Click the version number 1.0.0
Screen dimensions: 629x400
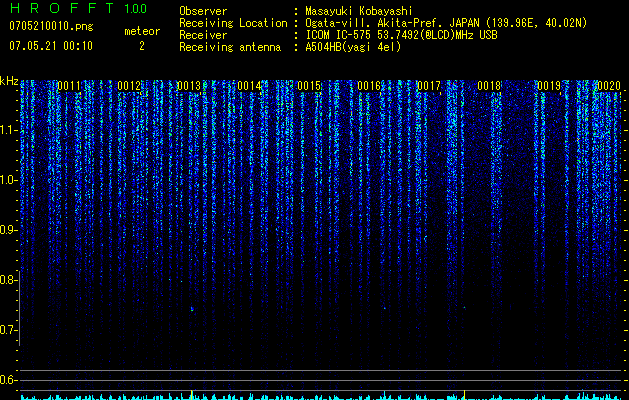(x=136, y=8)
